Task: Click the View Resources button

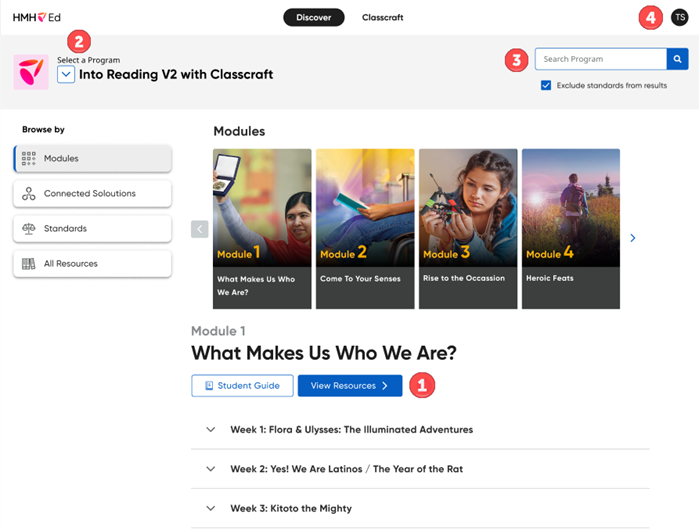Action: point(350,386)
